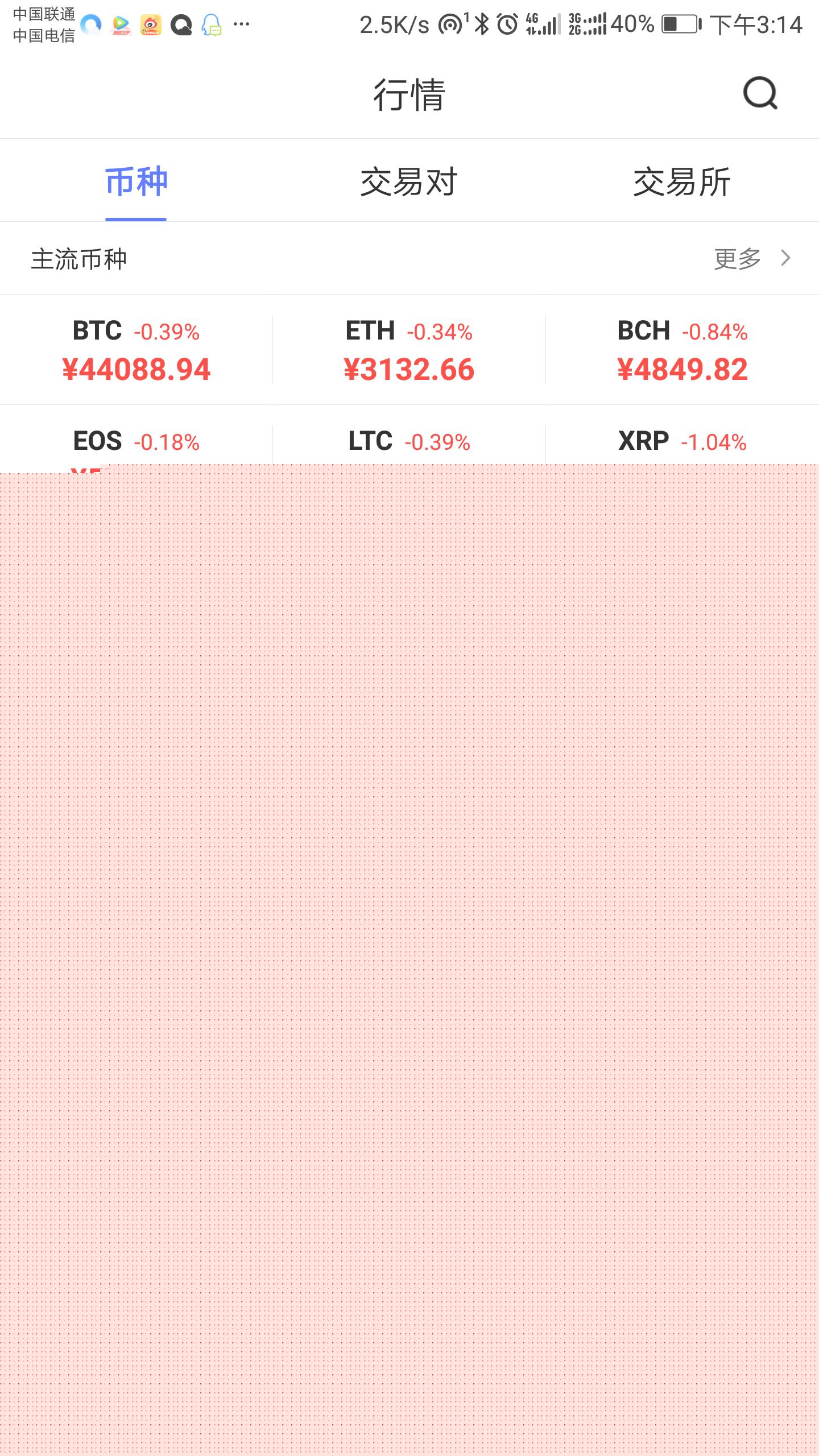819x1456 pixels.
Task: Open the 交易所 tab
Action: pos(682,182)
